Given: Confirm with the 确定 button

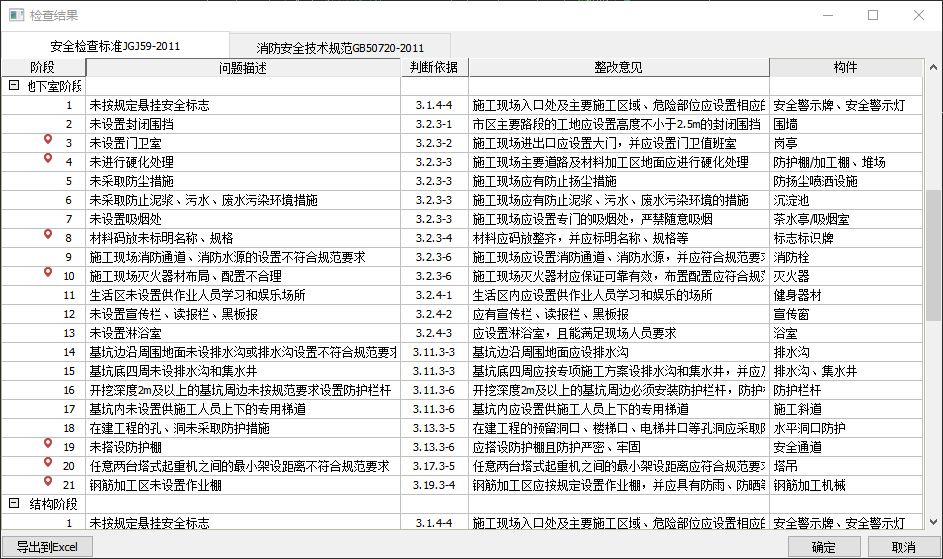Looking at the screenshot, I should (823, 547).
